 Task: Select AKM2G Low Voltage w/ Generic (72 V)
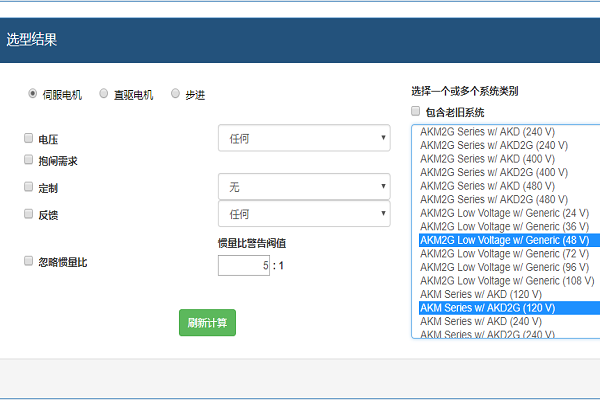(509, 254)
